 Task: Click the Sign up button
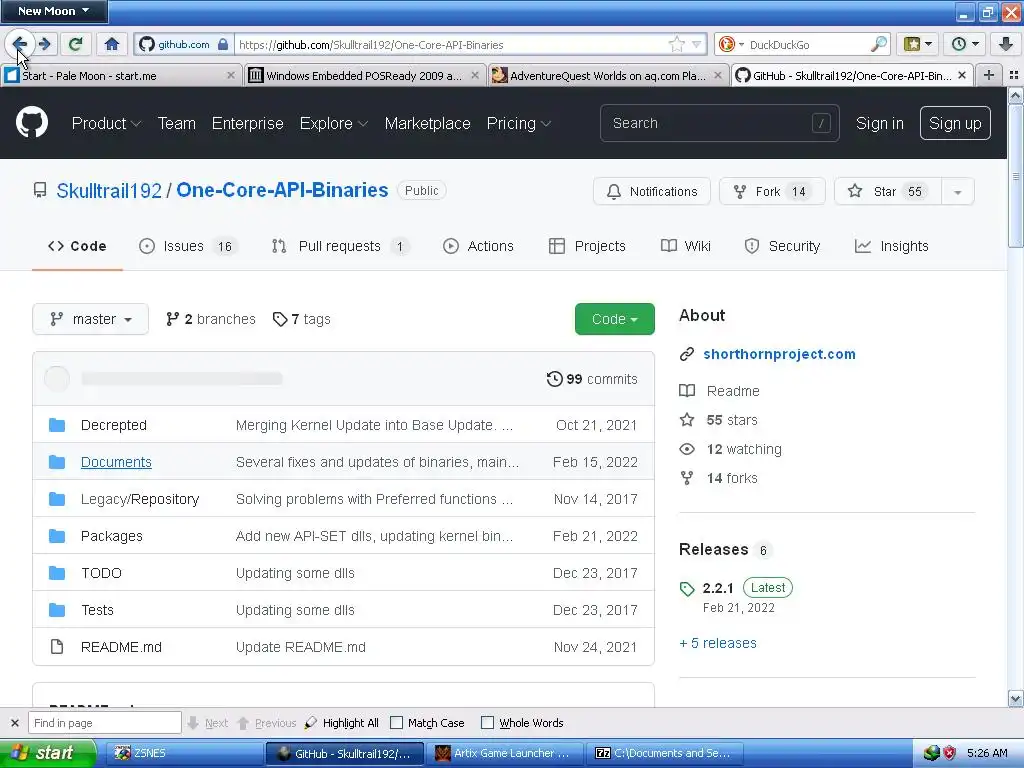click(955, 123)
